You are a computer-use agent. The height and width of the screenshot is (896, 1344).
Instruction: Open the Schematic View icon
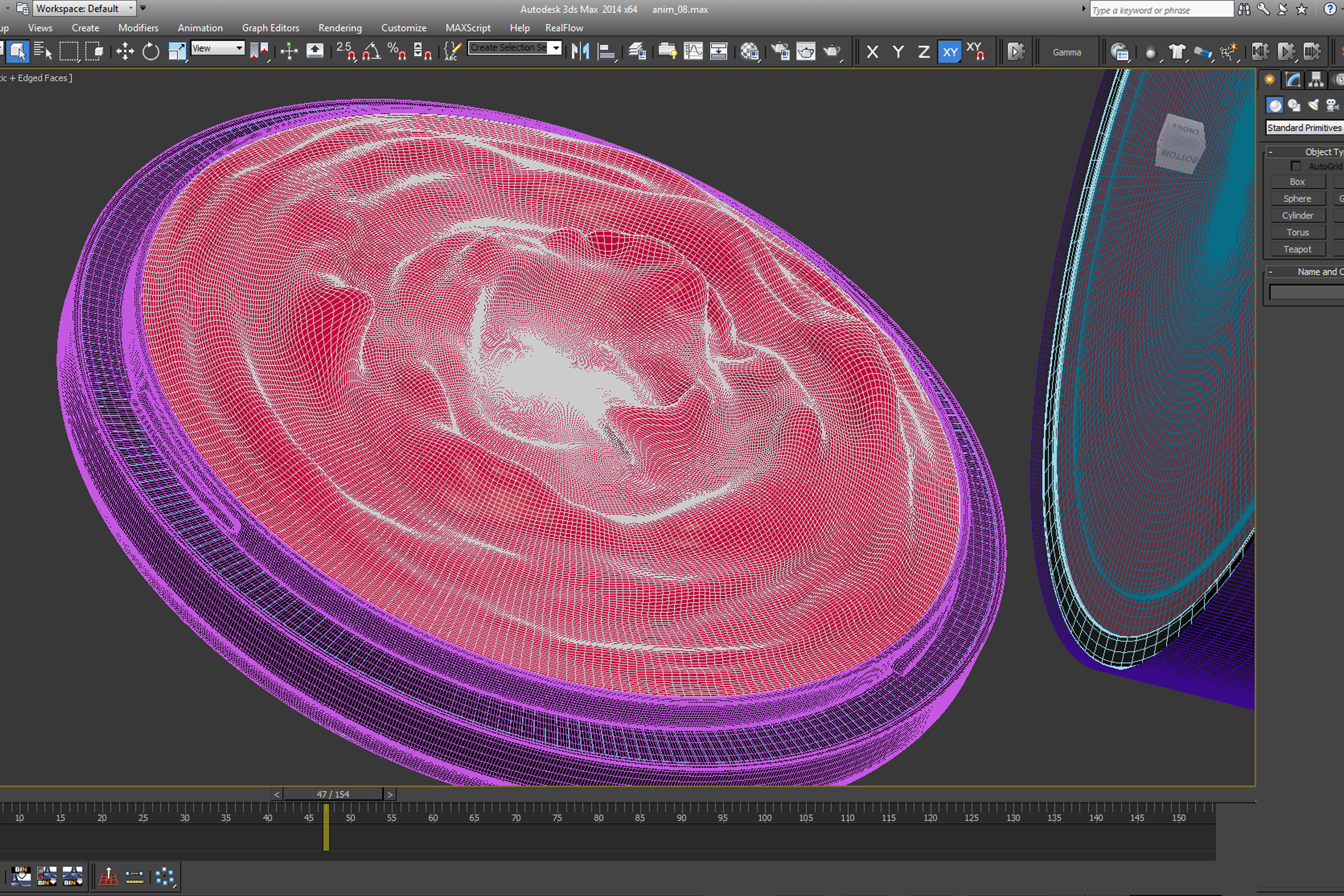718,52
